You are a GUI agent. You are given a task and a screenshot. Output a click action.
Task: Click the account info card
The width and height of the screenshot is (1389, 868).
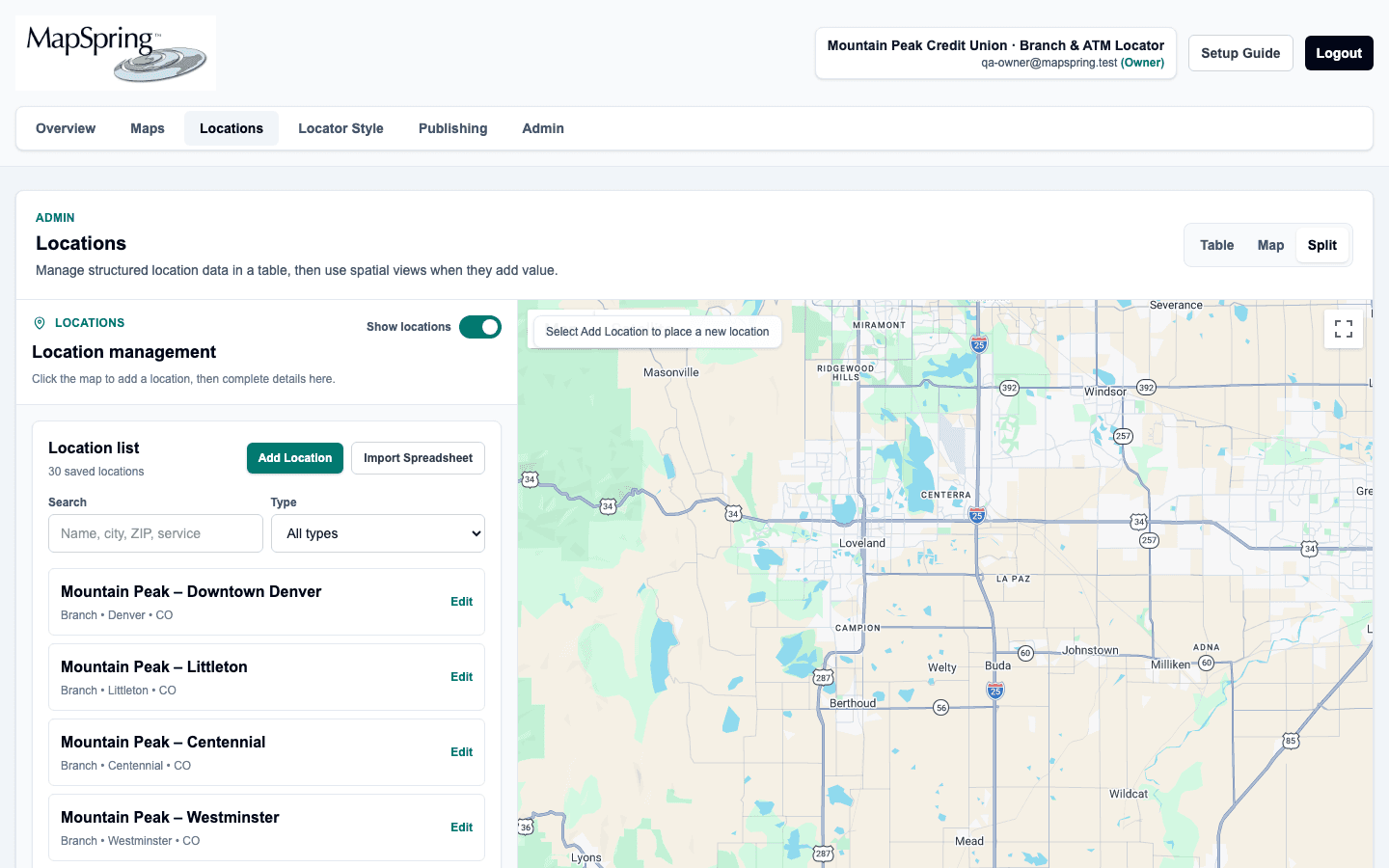[x=995, y=53]
